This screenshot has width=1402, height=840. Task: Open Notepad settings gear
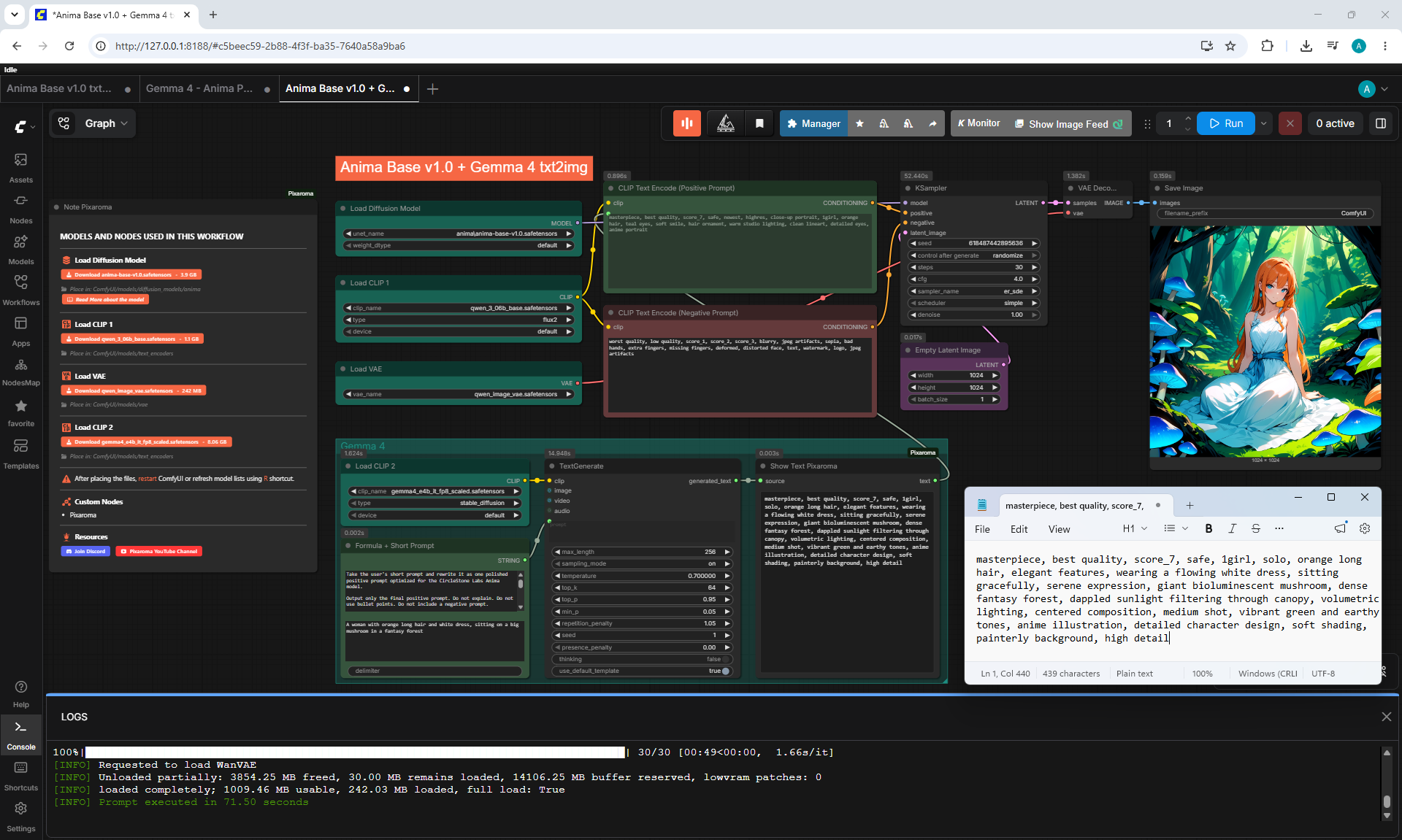coord(1365,528)
